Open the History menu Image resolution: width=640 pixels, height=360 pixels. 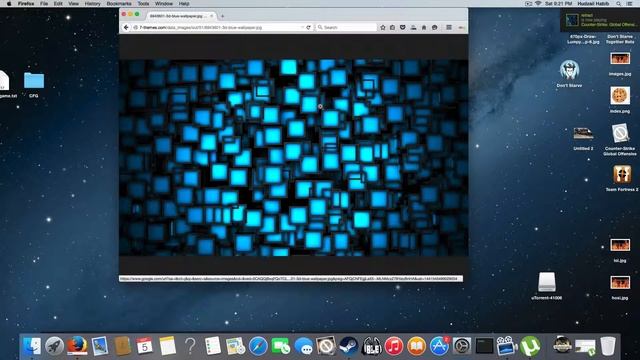pos(92,4)
